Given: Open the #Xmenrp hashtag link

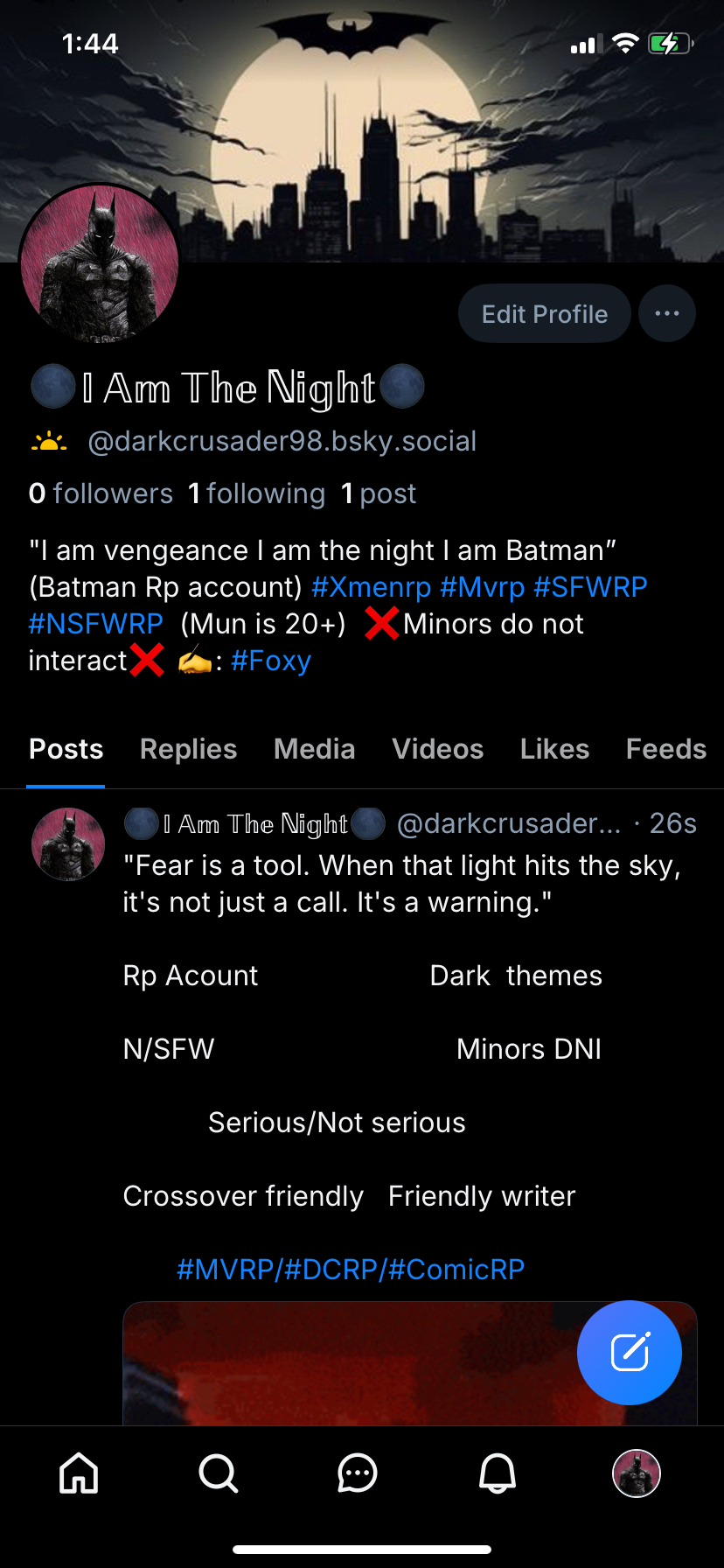Looking at the screenshot, I should [x=371, y=587].
